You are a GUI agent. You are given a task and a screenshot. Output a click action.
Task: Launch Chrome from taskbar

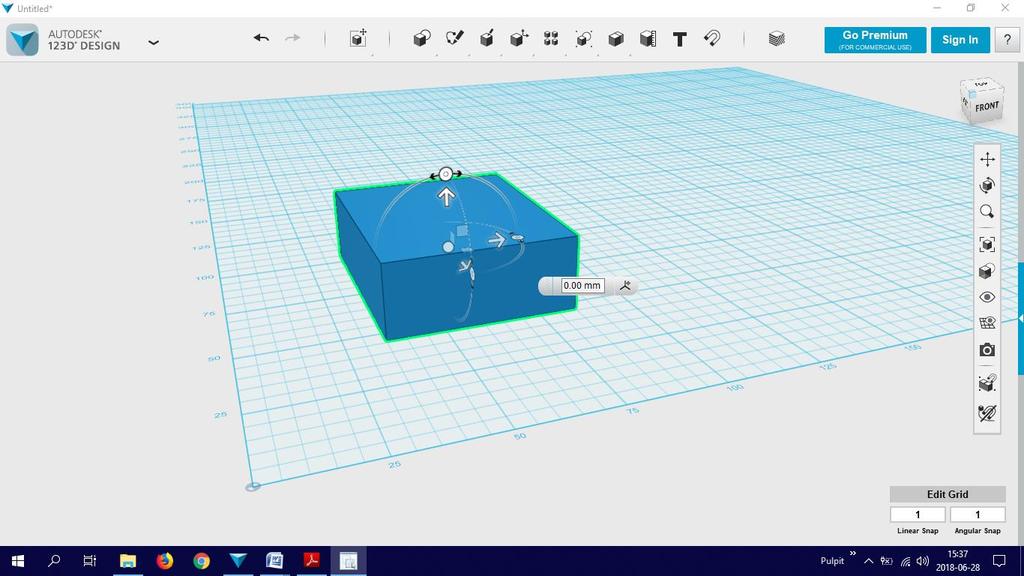point(201,560)
